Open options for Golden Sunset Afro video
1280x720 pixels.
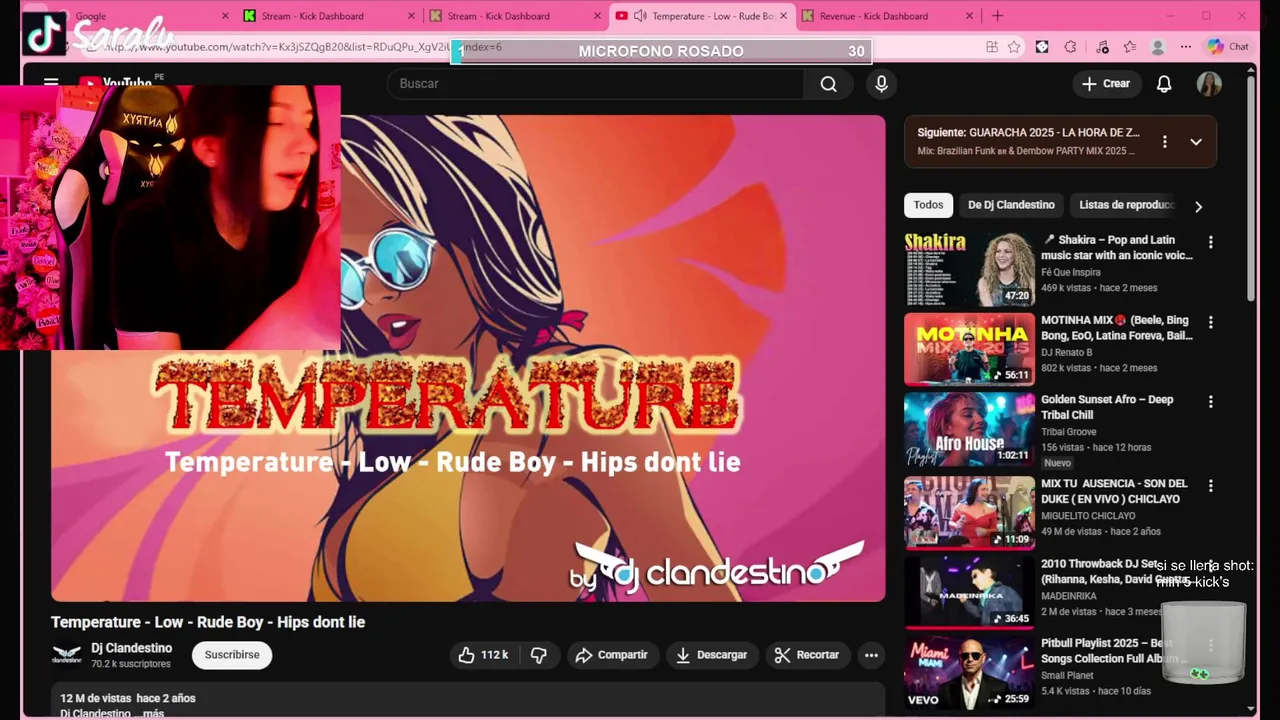(1210, 402)
